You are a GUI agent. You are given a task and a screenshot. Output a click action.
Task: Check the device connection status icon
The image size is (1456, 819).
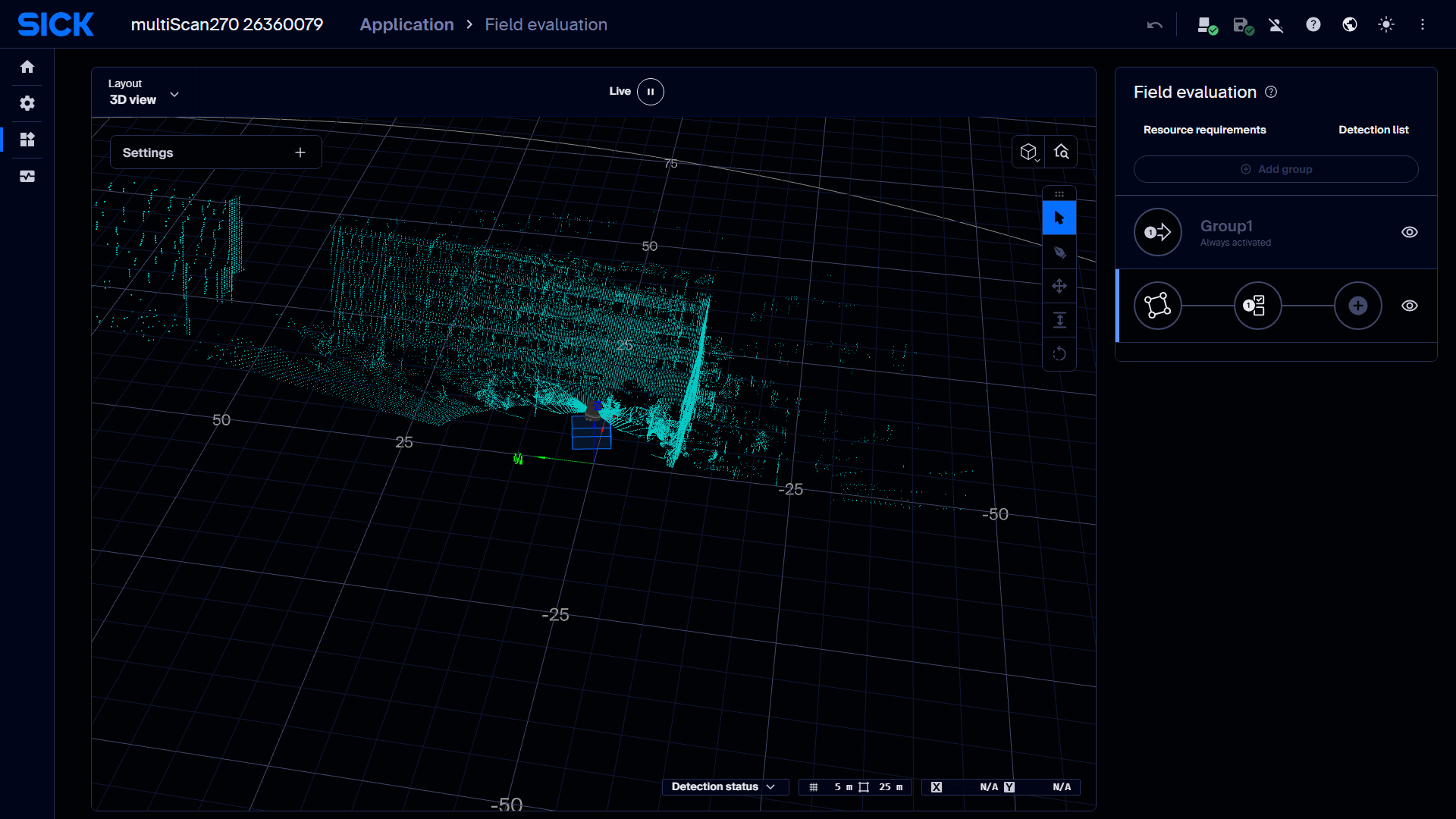(x=1207, y=25)
